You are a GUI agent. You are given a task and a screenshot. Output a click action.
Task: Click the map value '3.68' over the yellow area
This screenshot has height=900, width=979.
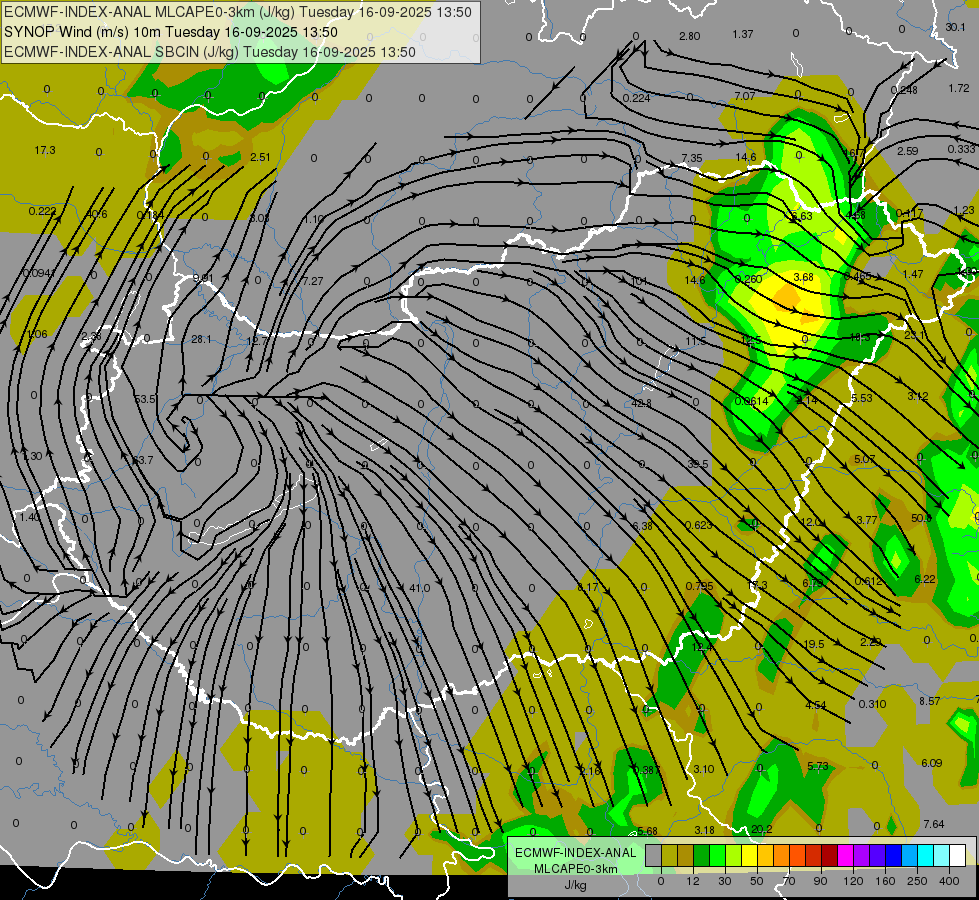click(x=803, y=277)
